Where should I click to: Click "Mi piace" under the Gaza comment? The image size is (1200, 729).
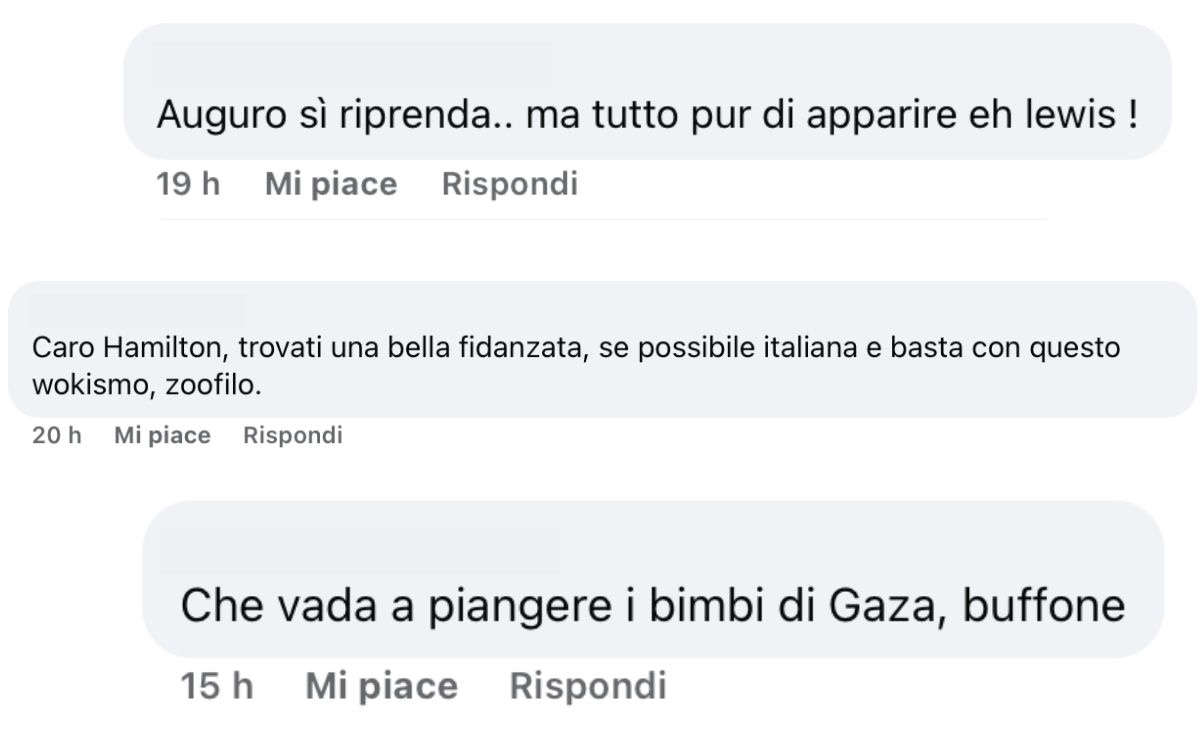tap(380, 686)
